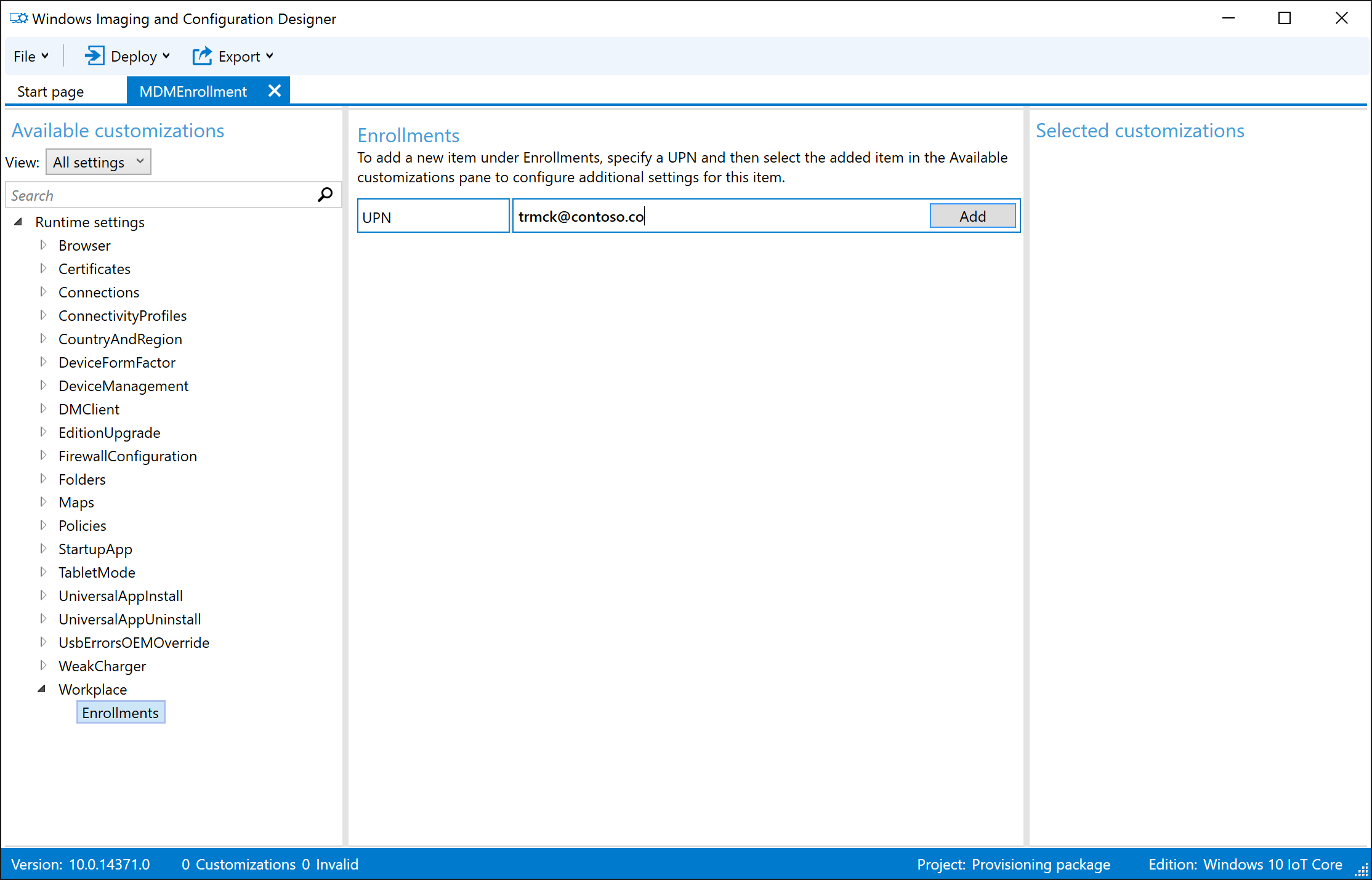Click the search magnifier icon
Image resolution: width=1372 pixels, height=880 pixels.
coord(325,195)
